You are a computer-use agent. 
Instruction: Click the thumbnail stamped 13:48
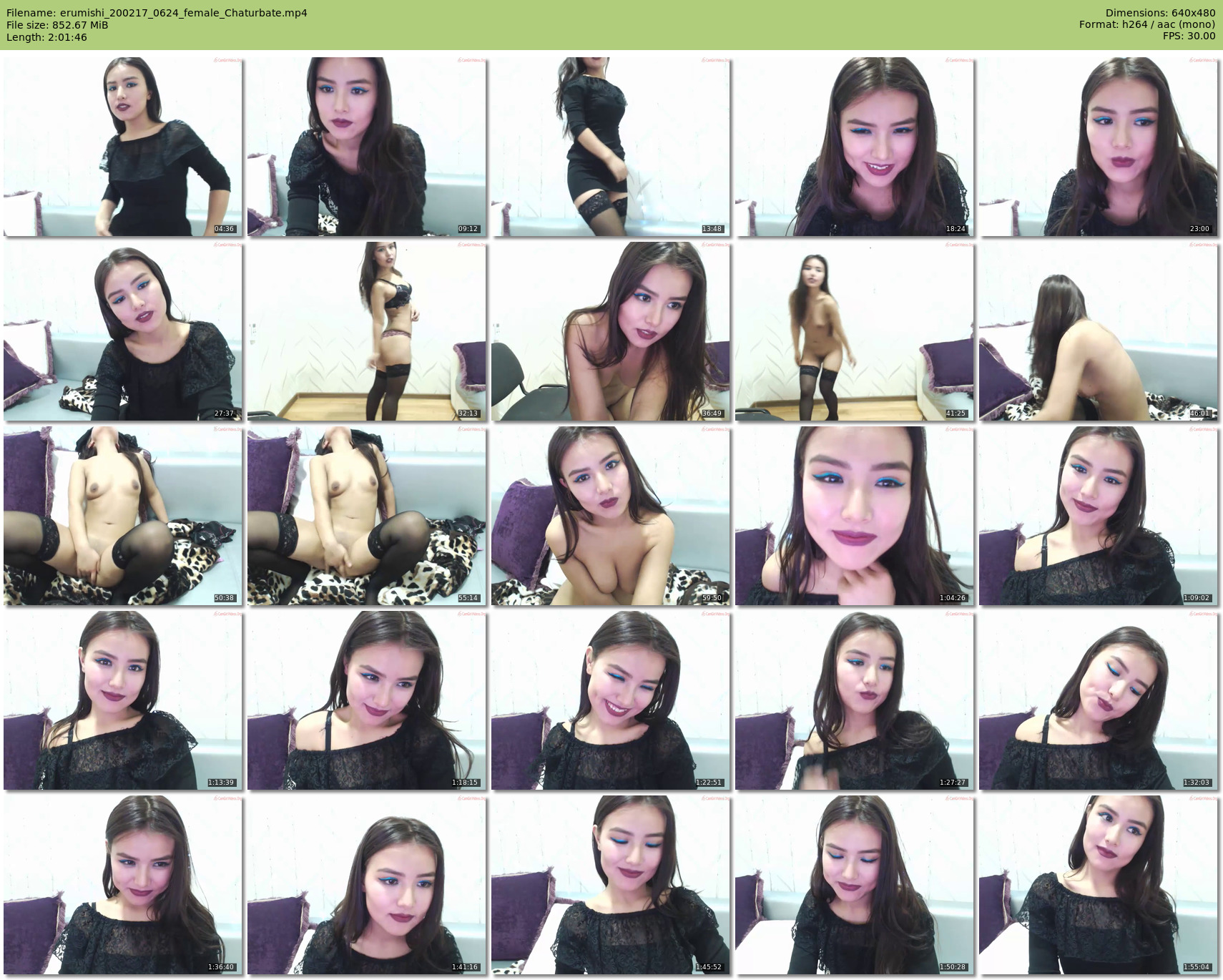611,147
